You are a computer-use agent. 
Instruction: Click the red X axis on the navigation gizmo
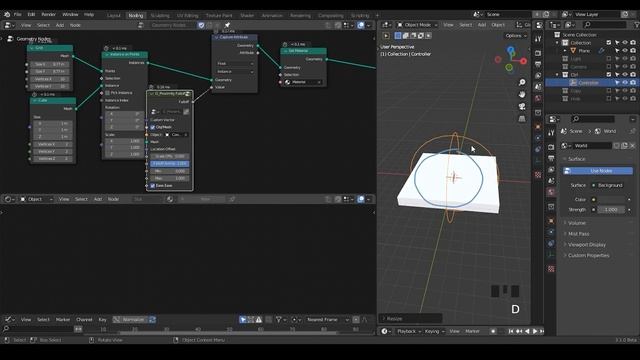coord(523,61)
